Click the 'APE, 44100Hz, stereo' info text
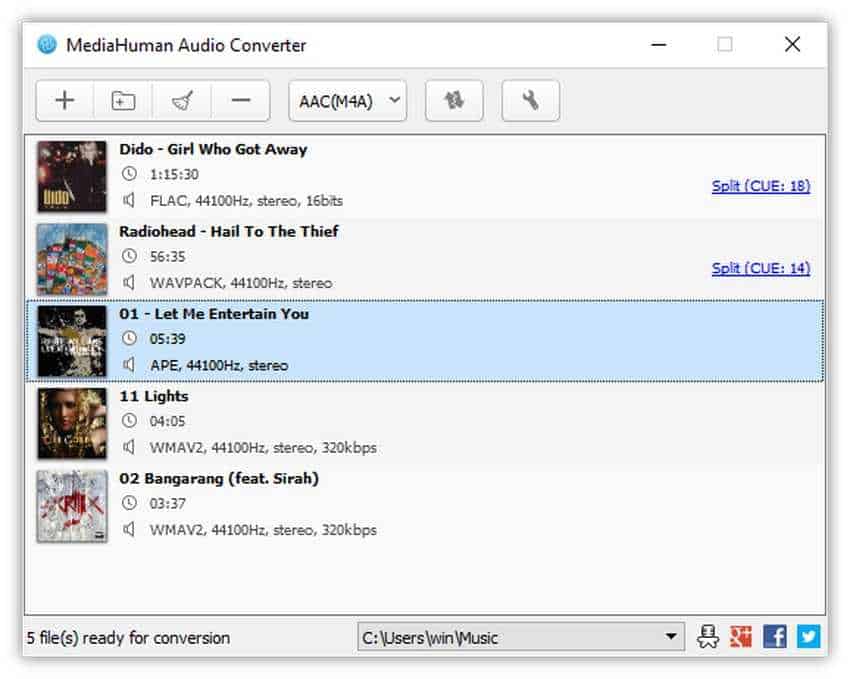 coord(219,366)
